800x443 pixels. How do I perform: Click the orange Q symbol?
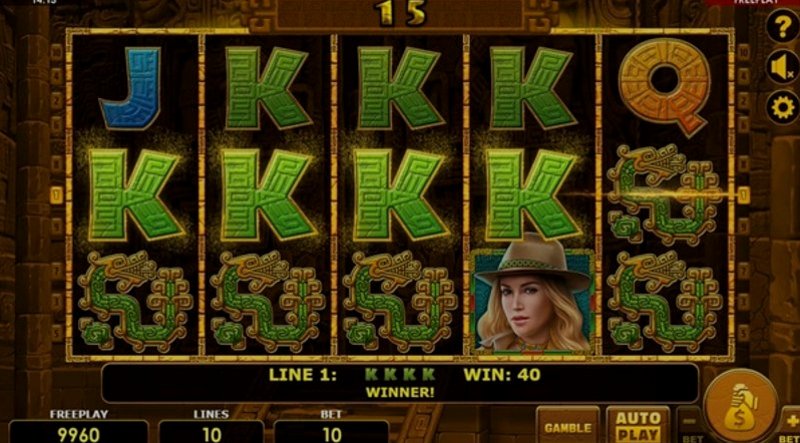[x=665, y=87]
